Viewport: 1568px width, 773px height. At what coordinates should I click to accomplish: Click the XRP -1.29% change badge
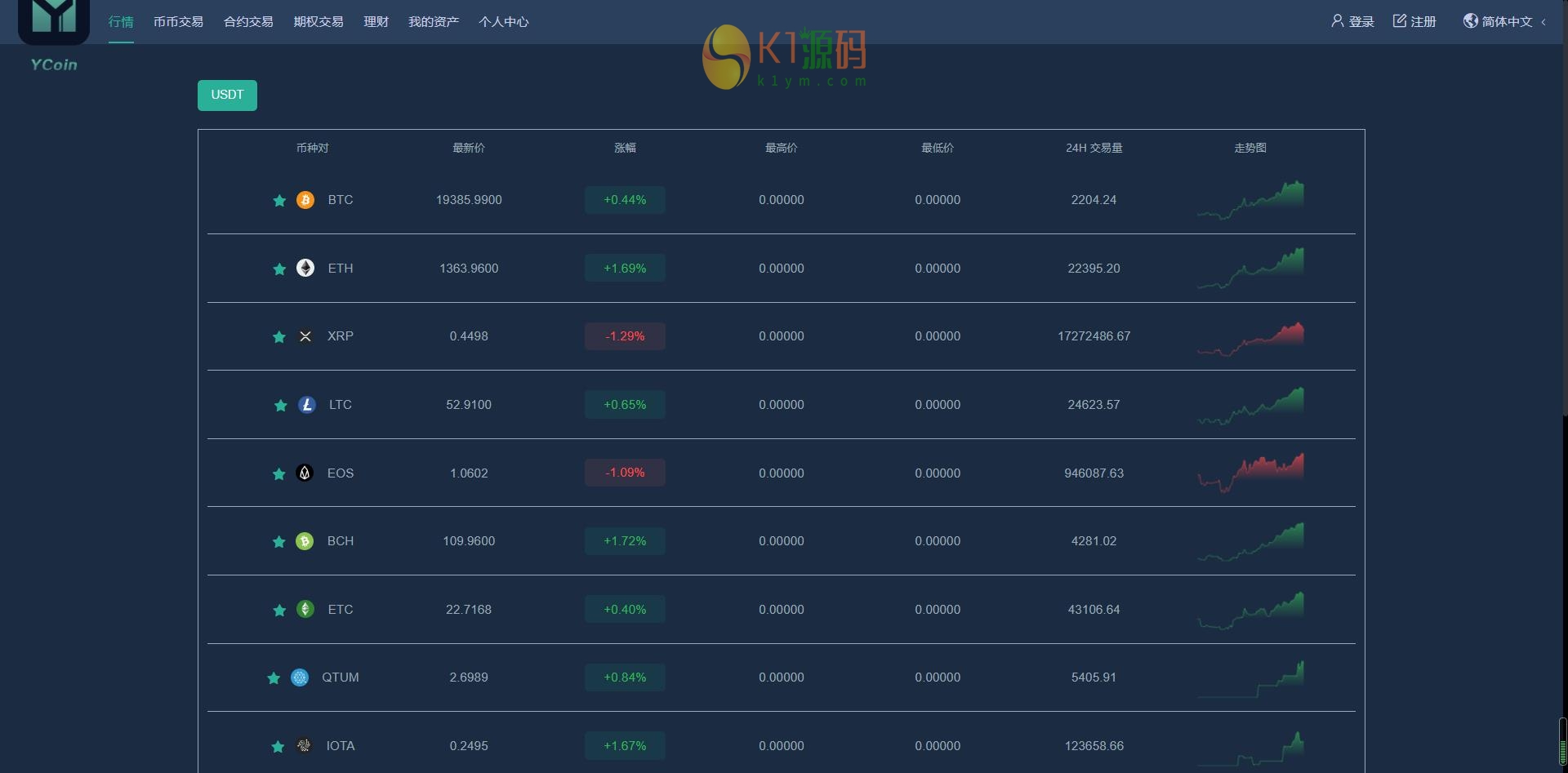[x=625, y=336]
